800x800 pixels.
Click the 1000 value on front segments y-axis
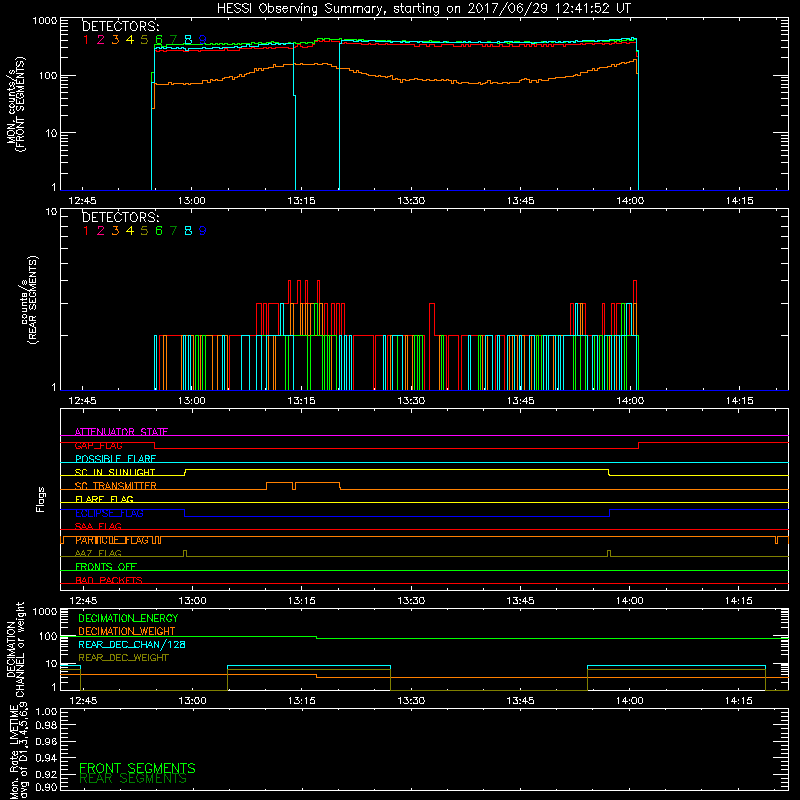45,21
